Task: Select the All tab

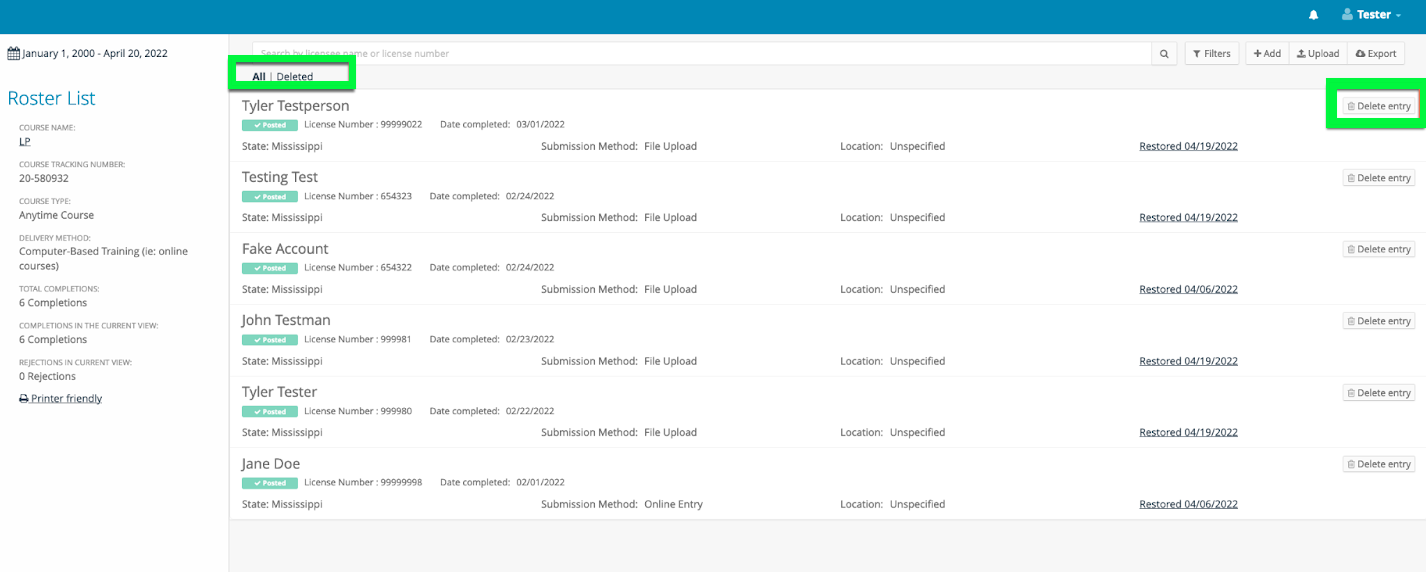Action: point(259,77)
